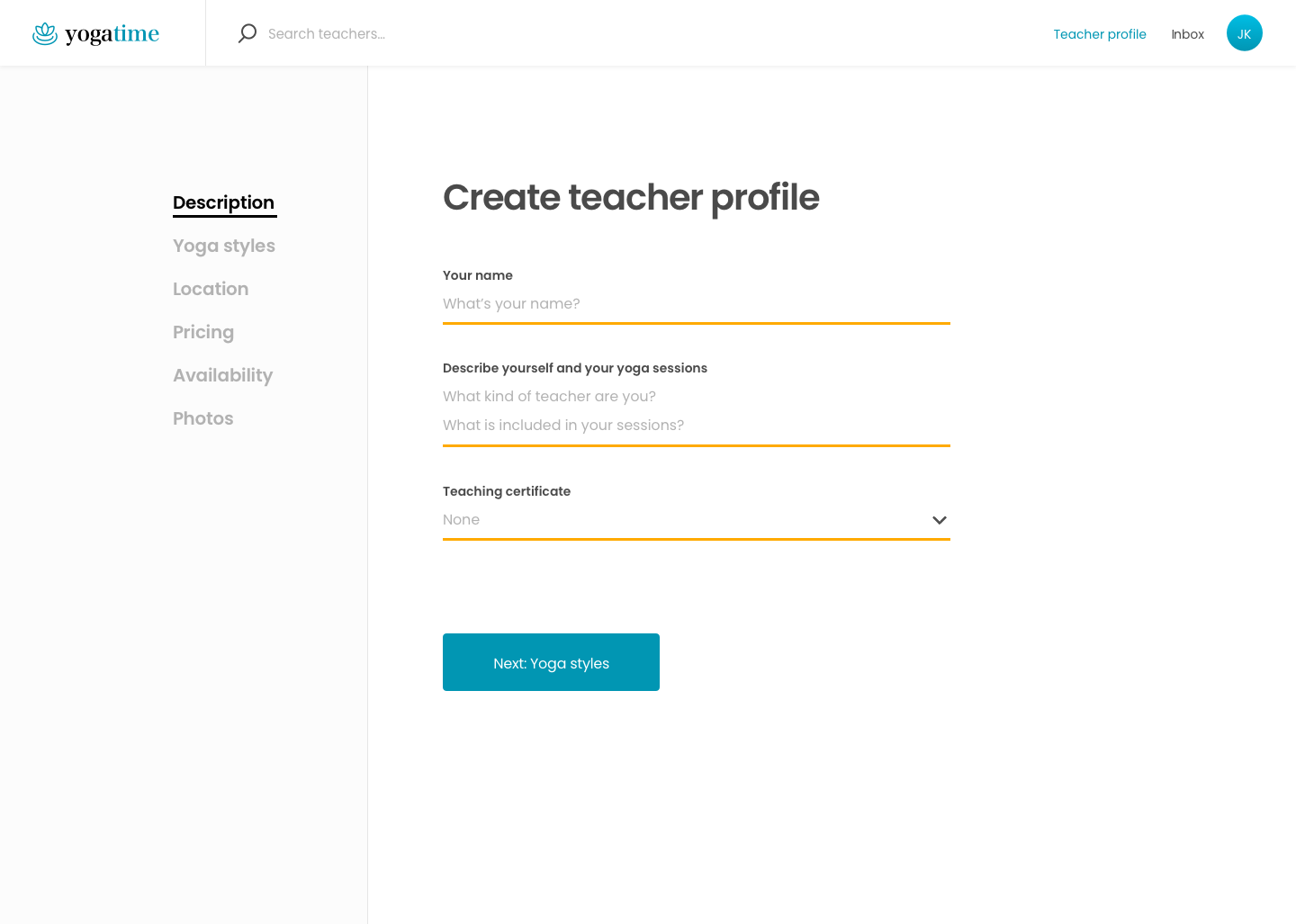Image resolution: width=1296 pixels, height=924 pixels.
Task: Click the teal lotus symbol in the header
Action: coord(43,32)
